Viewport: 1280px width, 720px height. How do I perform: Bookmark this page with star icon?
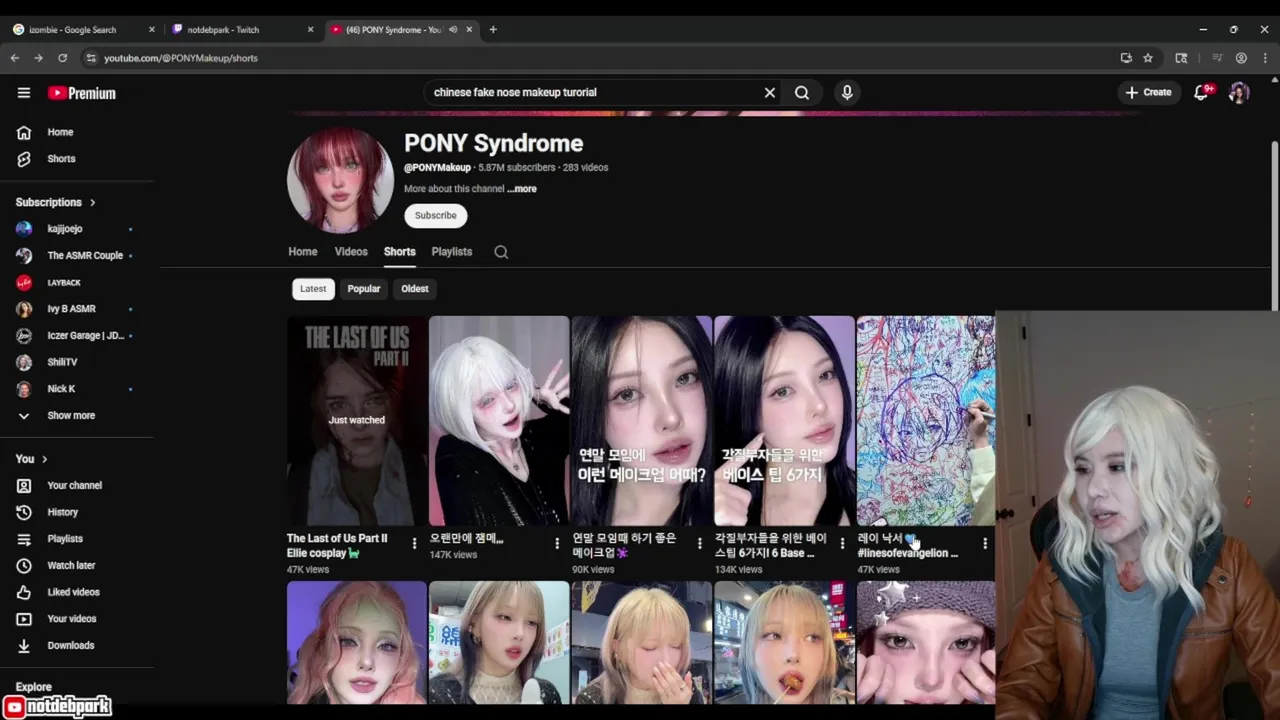[1148, 58]
